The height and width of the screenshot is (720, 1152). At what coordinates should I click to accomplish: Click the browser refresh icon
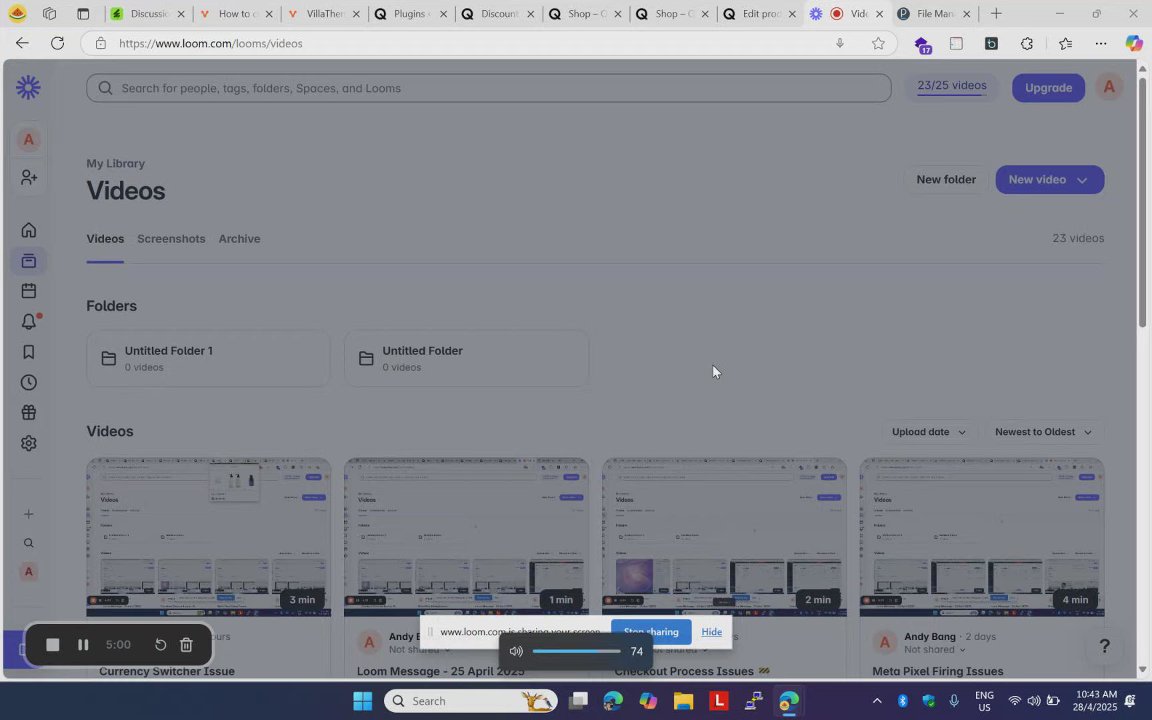[x=57, y=43]
